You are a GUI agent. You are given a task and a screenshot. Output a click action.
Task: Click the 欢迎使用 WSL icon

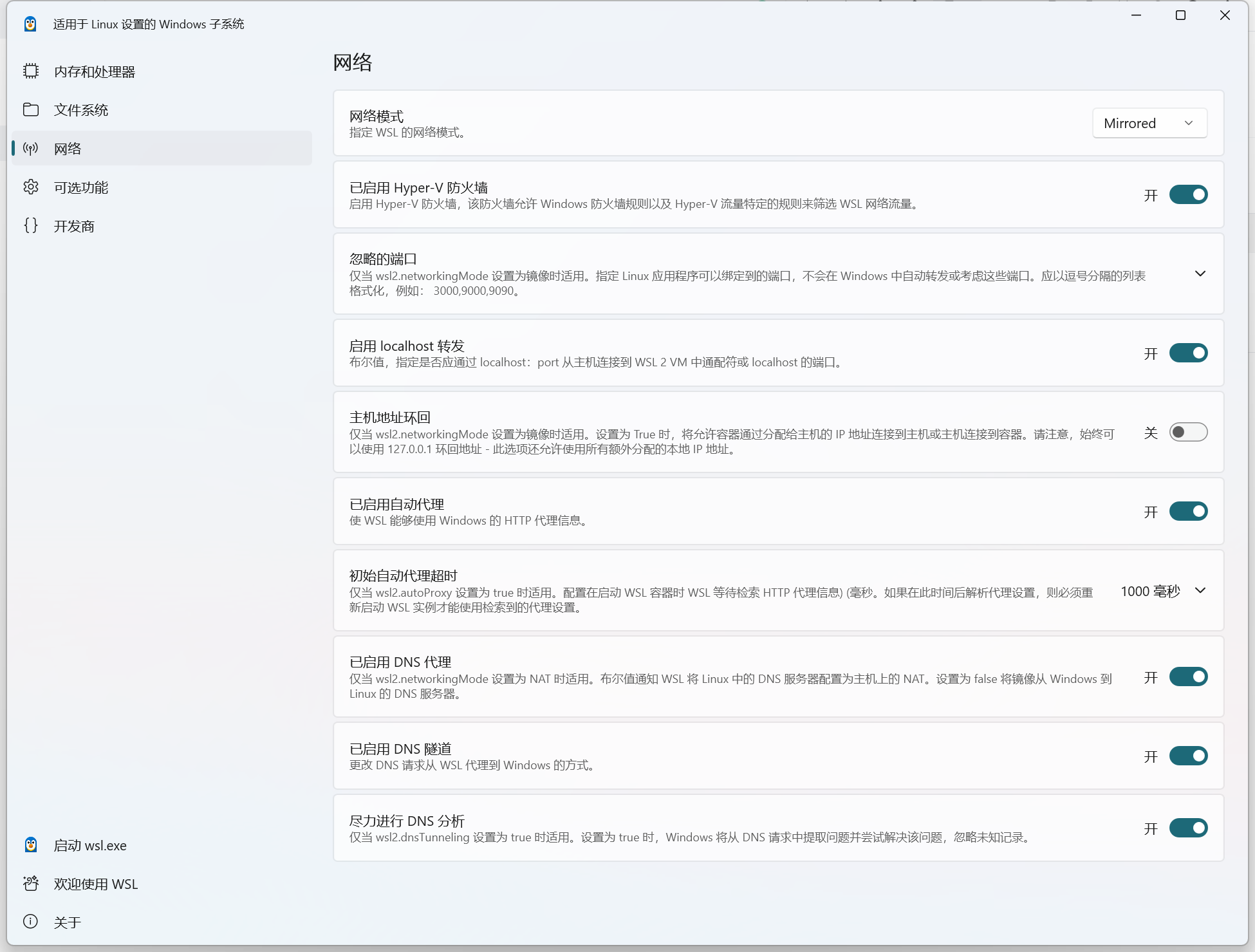(x=30, y=884)
